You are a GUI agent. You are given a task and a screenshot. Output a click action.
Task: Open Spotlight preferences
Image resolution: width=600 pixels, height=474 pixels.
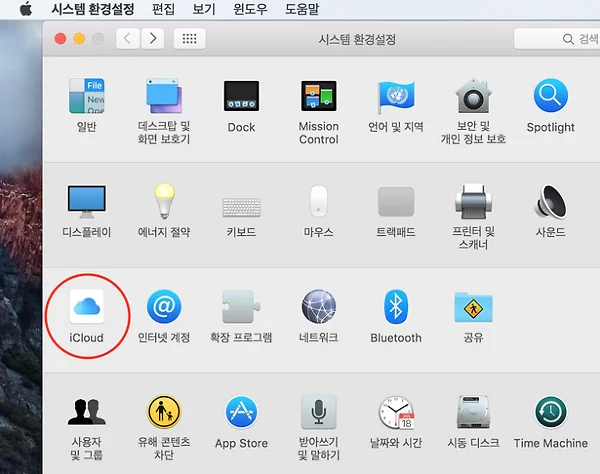point(550,105)
